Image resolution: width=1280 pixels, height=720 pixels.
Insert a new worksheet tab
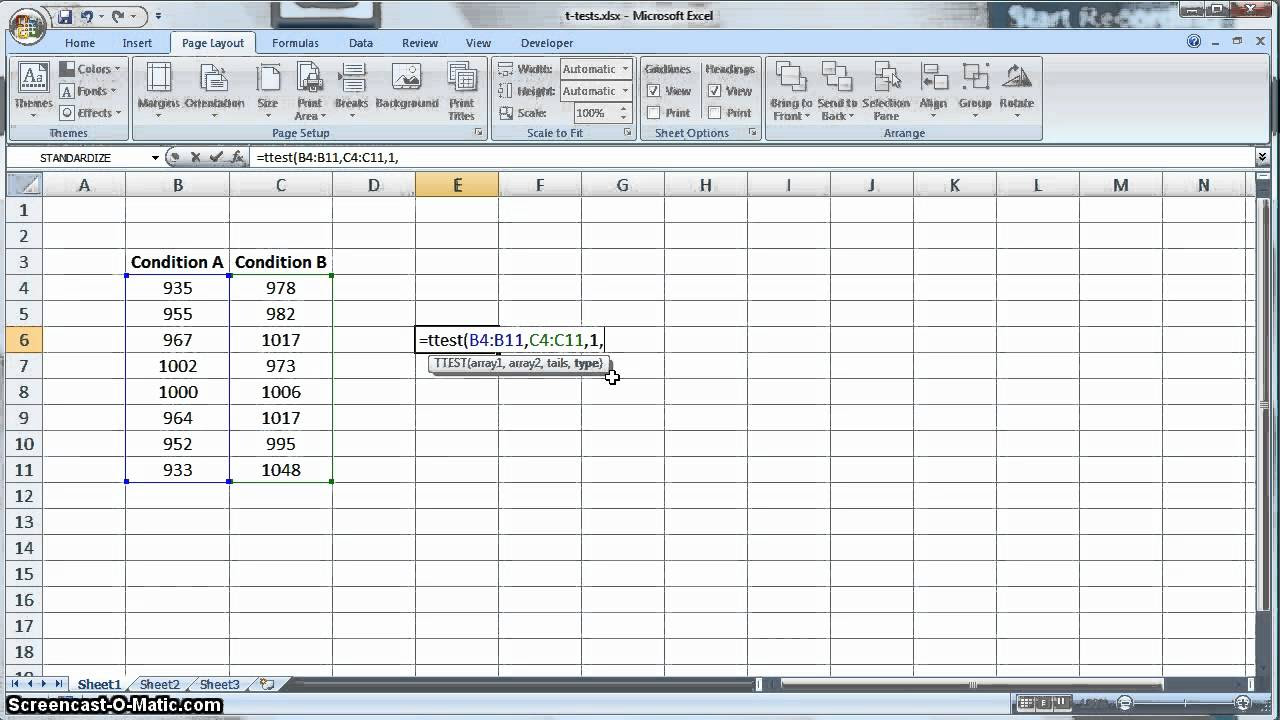point(267,684)
